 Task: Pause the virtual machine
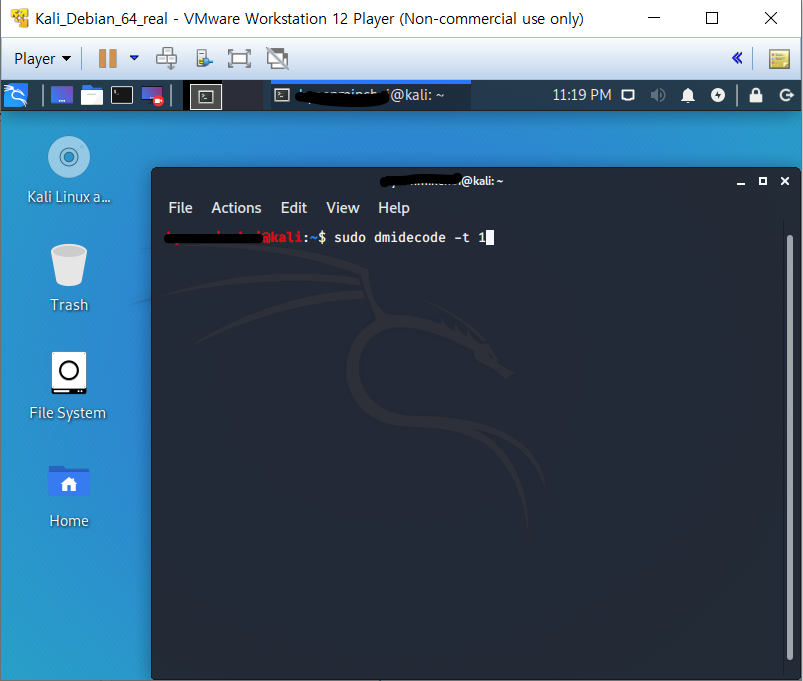pyautogui.click(x=108, y=58)
